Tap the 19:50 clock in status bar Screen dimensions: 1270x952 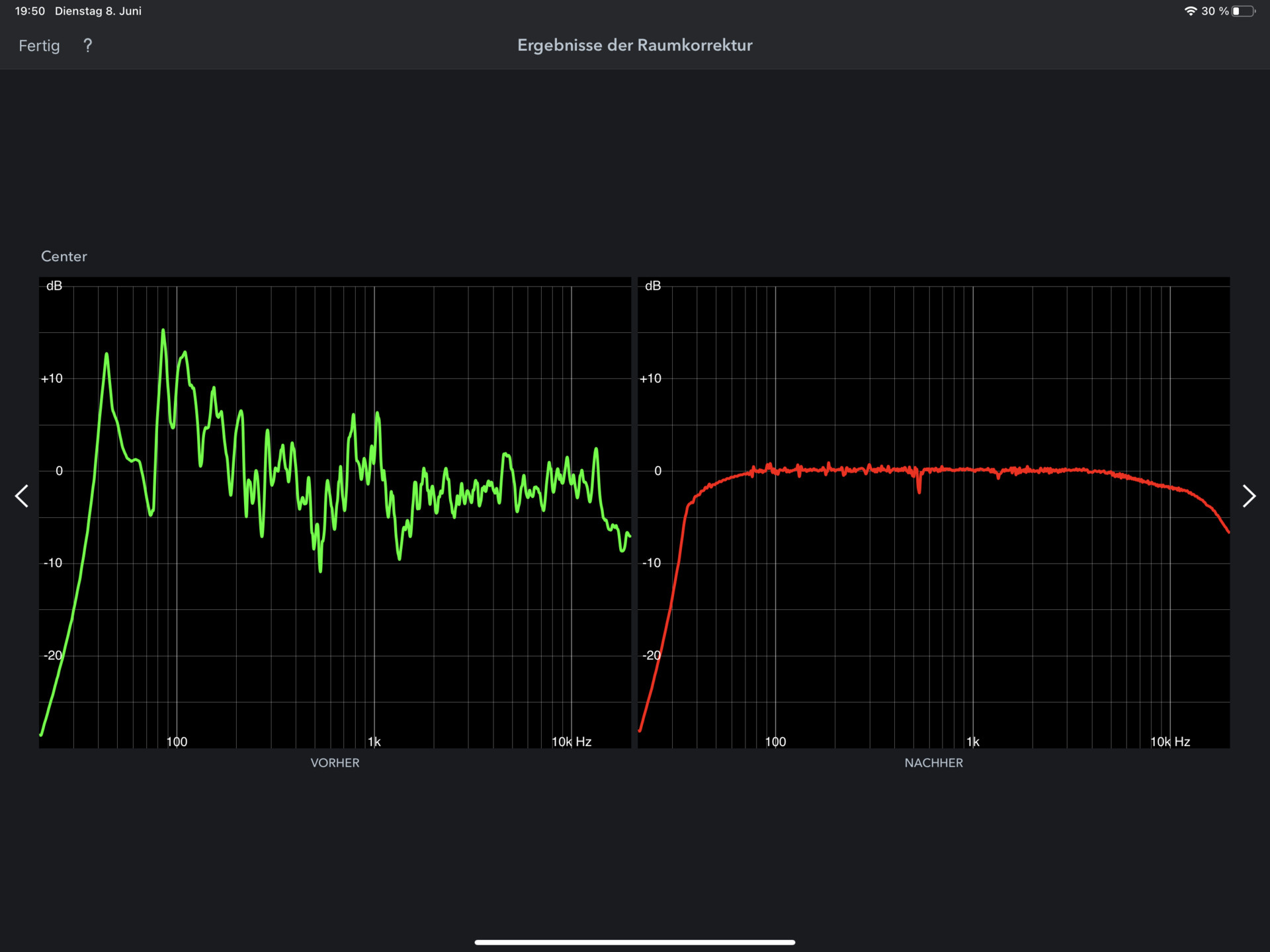click(30, 11)
